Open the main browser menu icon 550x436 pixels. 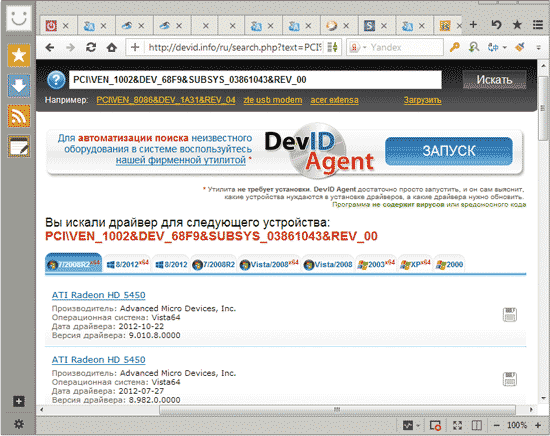point(538,25)
